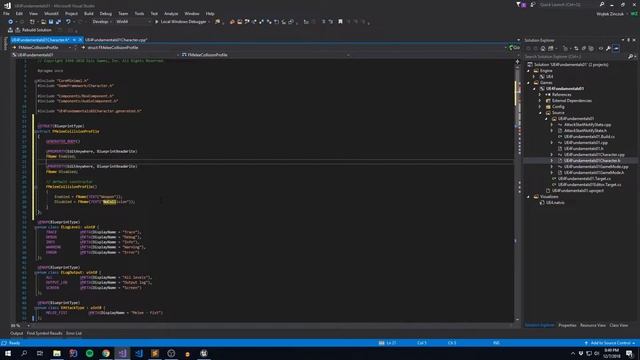Click the editor split-window handle icon
The height and width of the screenshot is (360, 640).
(518, 62)
